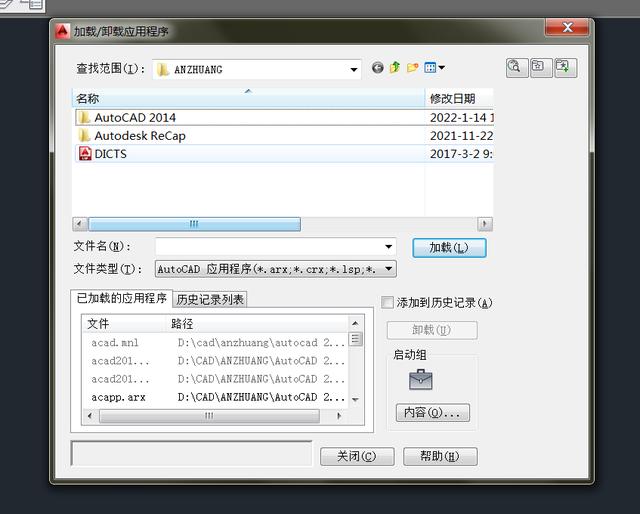The width and height of the screenshot is (640, 514).
Task: Open 内容(O)... startup contents
Action: tap(433, 412)
